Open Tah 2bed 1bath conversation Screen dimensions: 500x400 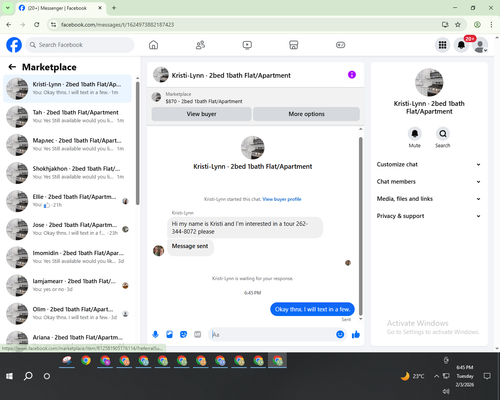click(67, 117)
